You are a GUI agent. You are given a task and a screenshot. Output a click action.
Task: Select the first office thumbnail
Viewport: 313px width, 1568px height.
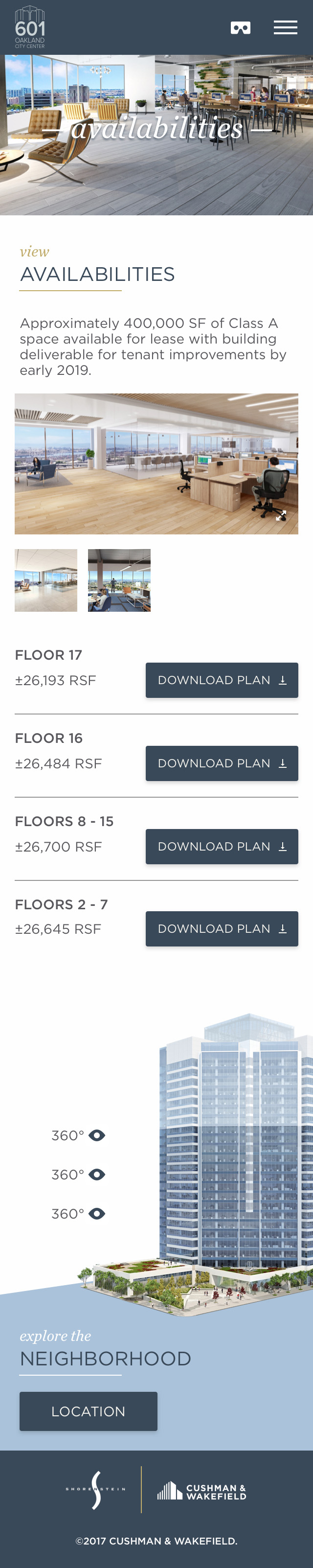(46, 580)
